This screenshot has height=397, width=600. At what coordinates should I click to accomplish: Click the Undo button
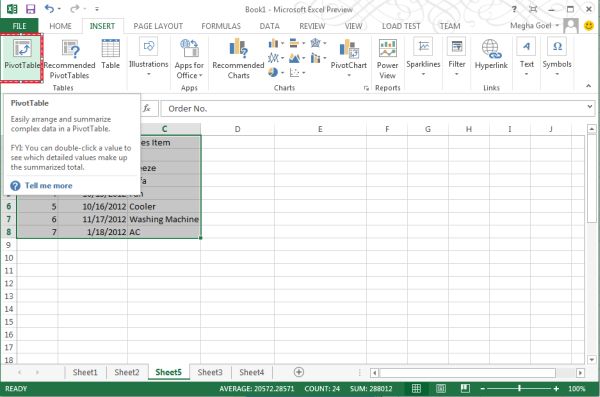click(49, 8)
